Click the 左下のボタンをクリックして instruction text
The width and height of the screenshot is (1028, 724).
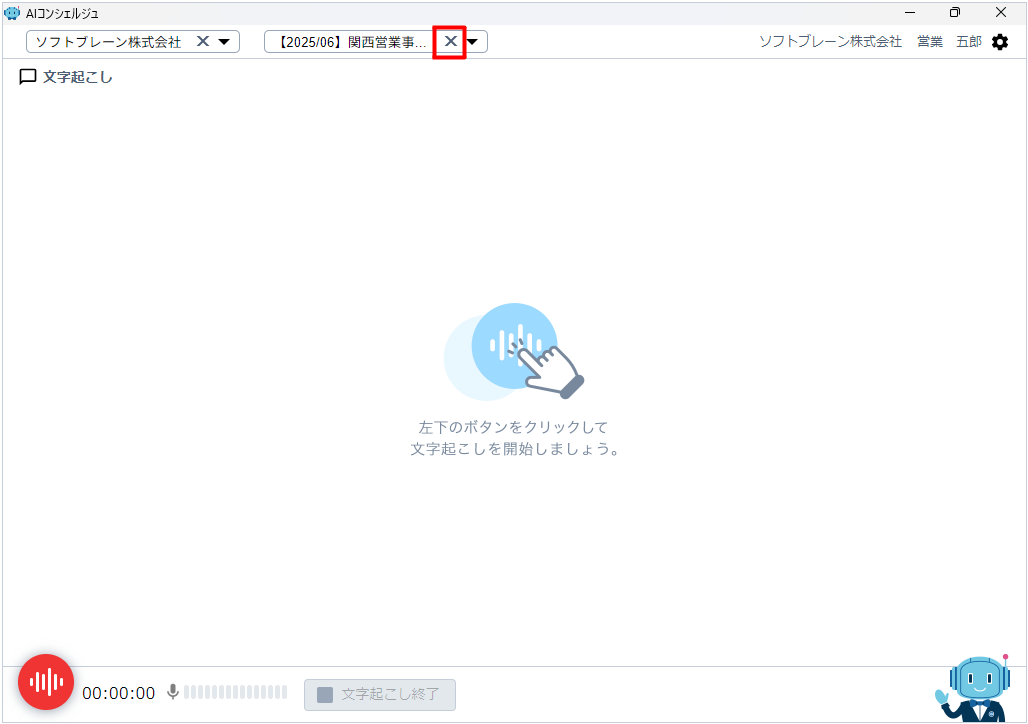point(513,427)
